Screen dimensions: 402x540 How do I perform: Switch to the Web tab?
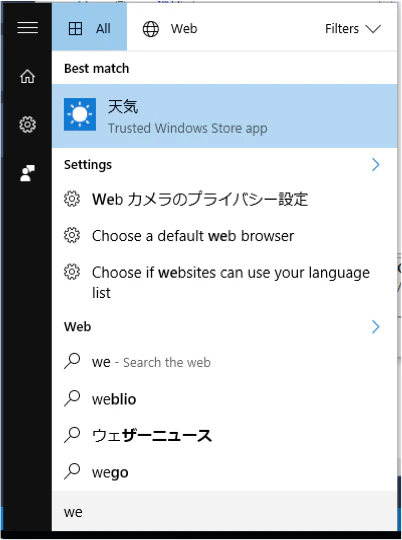tap(170, 29)
